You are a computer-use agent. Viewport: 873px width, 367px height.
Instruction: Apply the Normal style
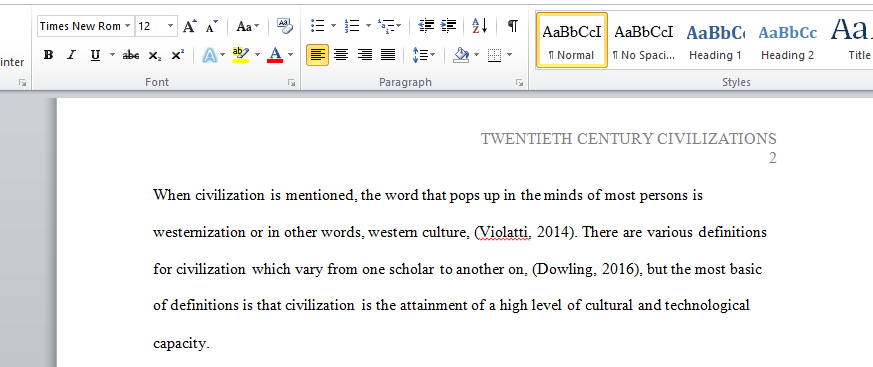pos(572,40)
